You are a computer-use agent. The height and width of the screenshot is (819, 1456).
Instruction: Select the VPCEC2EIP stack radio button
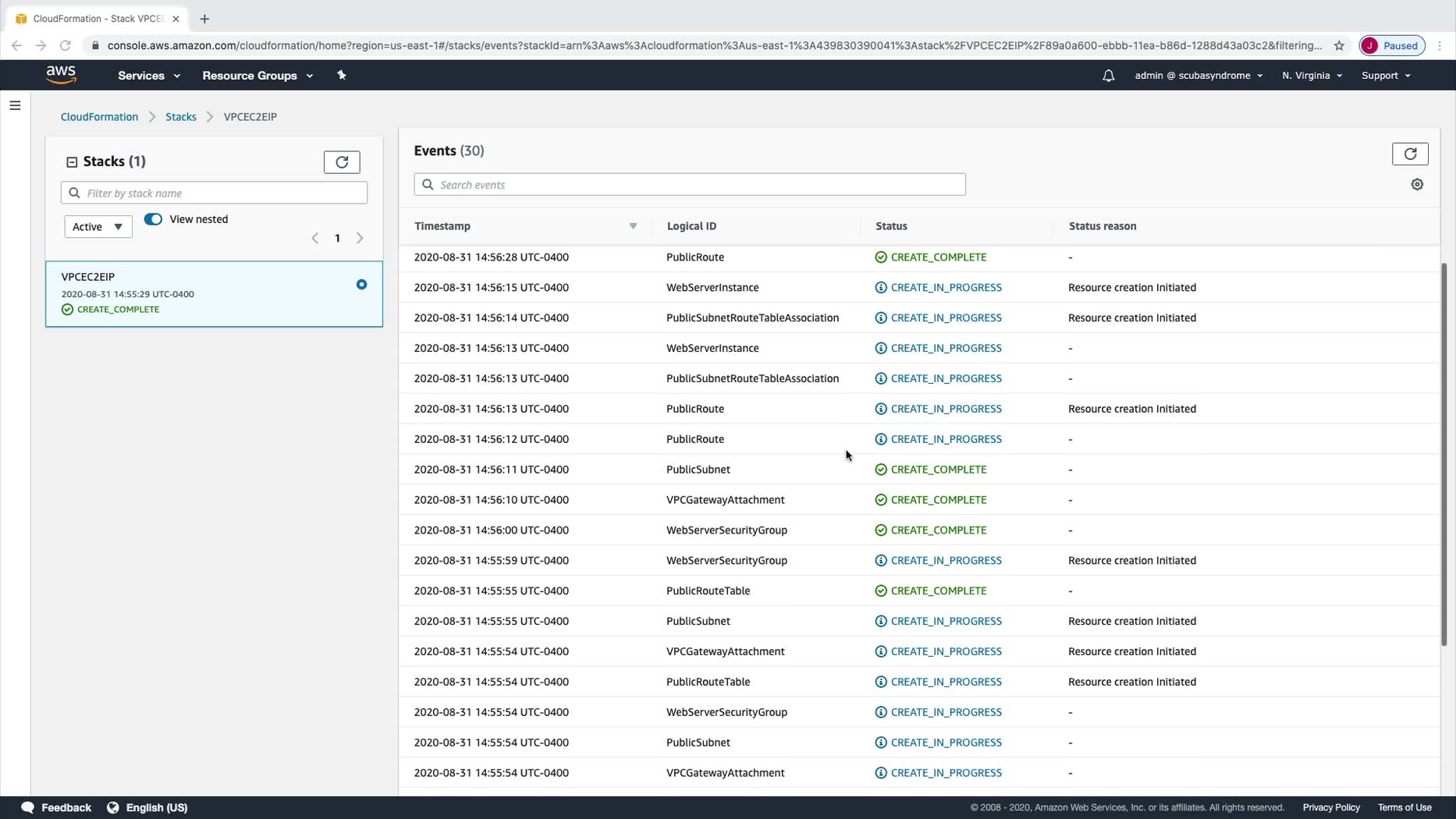[361, 285]
